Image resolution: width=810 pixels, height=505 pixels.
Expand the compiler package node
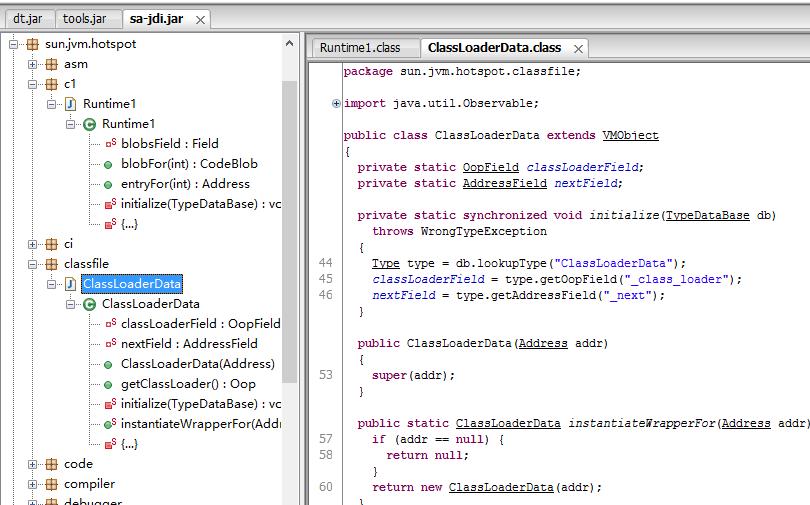(32, 484)
